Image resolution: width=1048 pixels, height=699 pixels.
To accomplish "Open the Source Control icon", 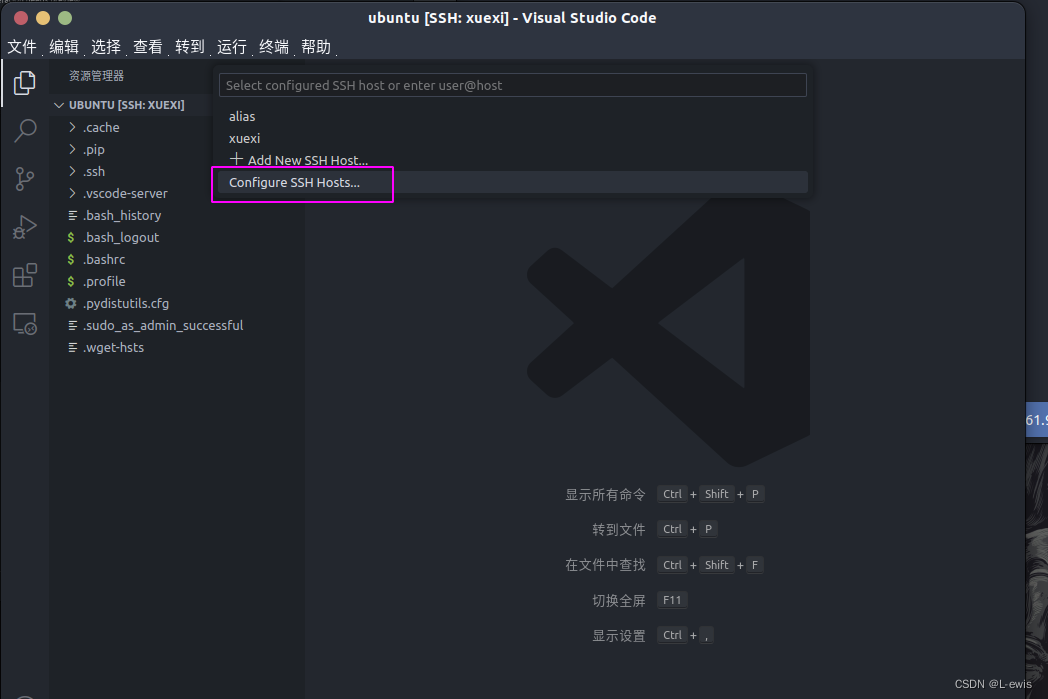I will tap(25, 179).
